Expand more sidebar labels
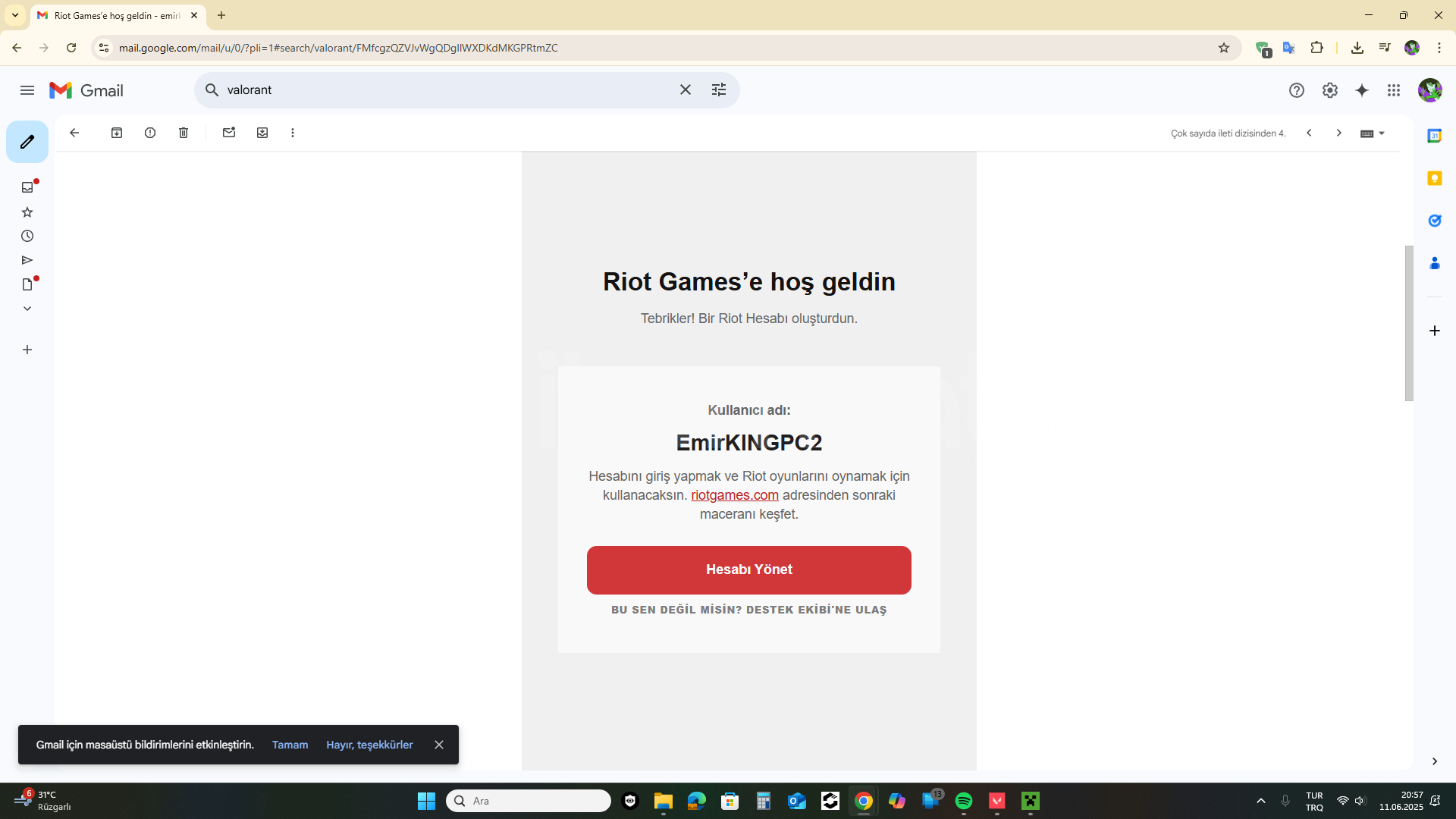The height and width of the screenshot is (819, 1456). point(27,309)
